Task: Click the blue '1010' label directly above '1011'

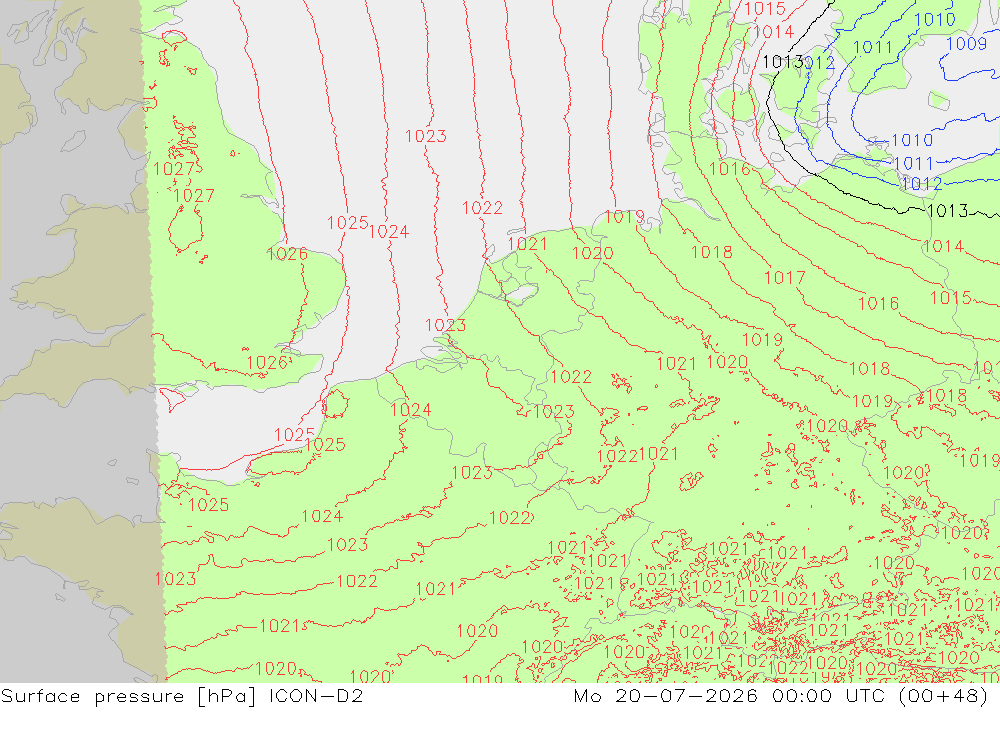Action: coord(912,140)
